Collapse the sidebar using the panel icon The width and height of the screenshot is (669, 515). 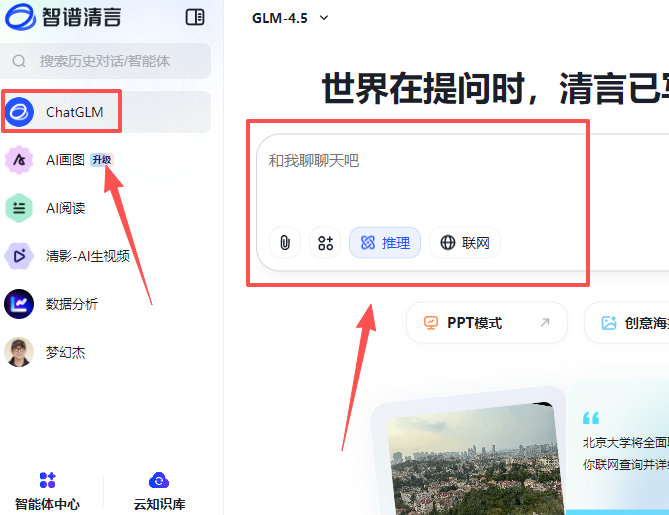pos(195,17)
